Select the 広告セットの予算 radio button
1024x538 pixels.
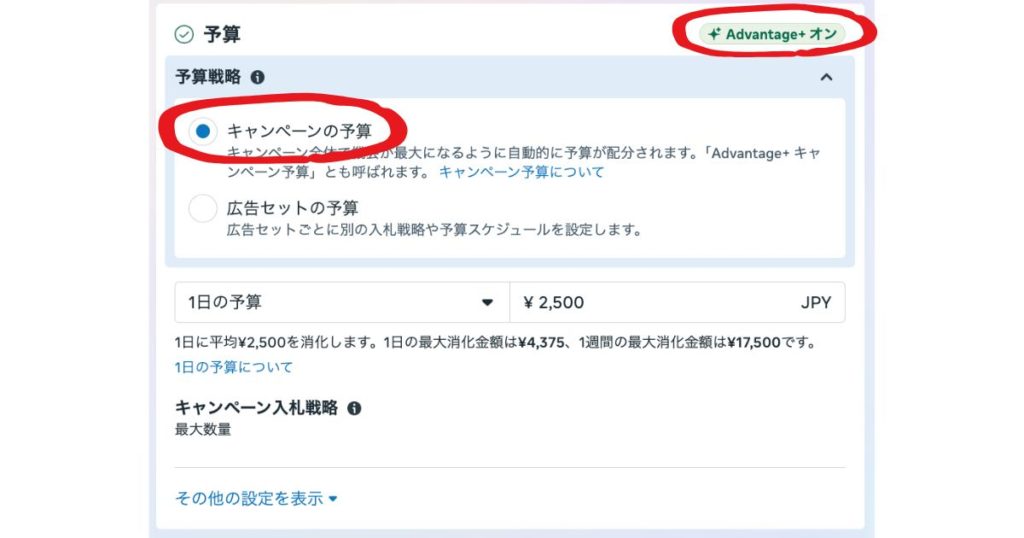coord(203,208)
